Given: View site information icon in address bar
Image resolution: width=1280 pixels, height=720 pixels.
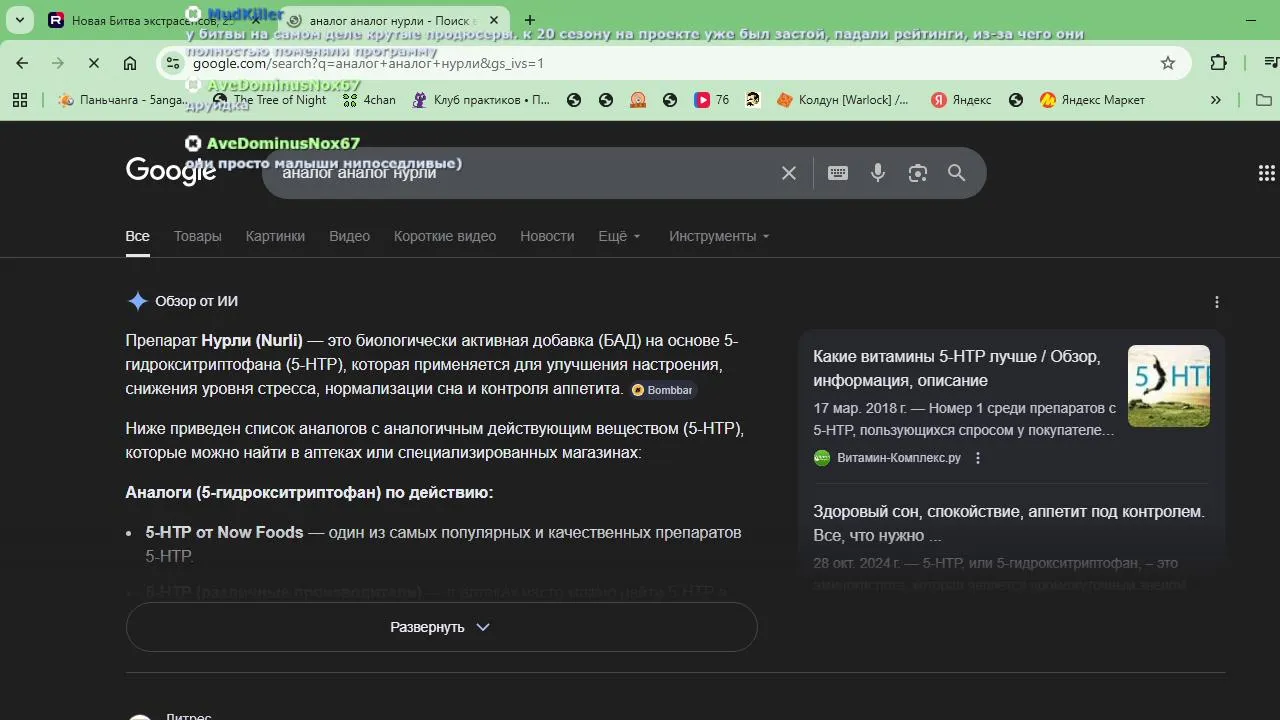Looking at the screenshot, I should pos(172,63).
